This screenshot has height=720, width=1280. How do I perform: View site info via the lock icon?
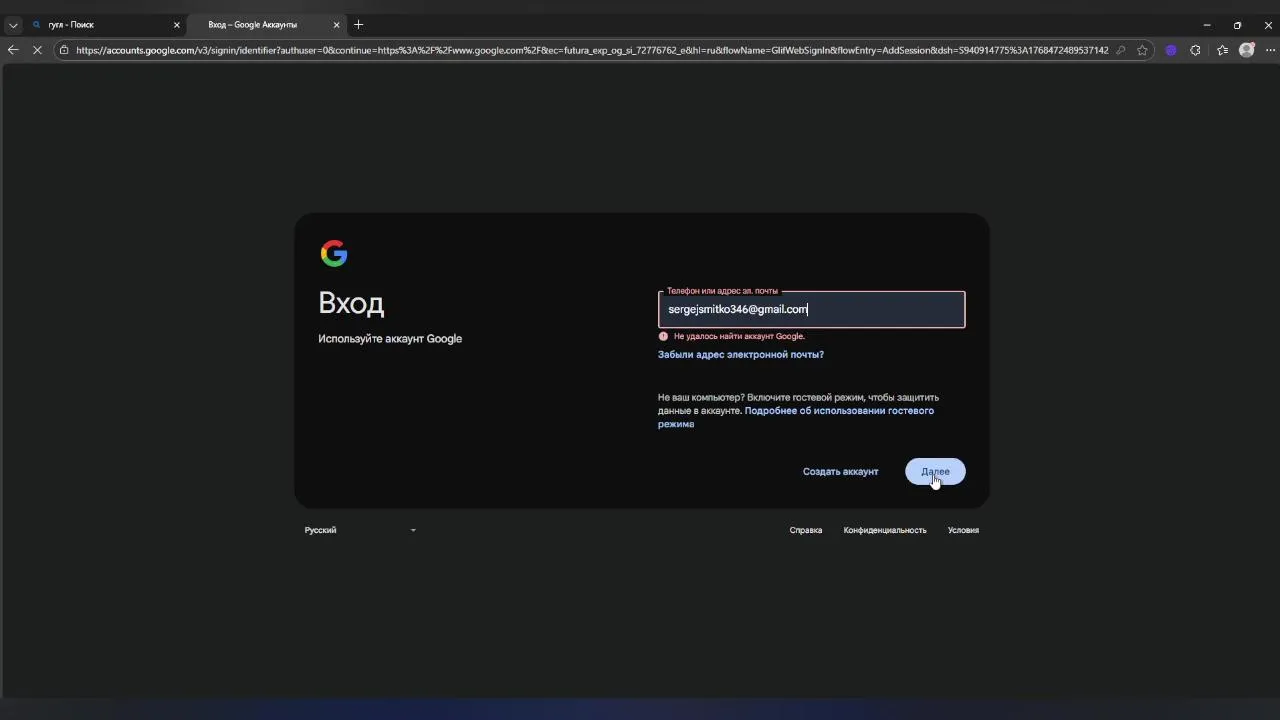64,50
